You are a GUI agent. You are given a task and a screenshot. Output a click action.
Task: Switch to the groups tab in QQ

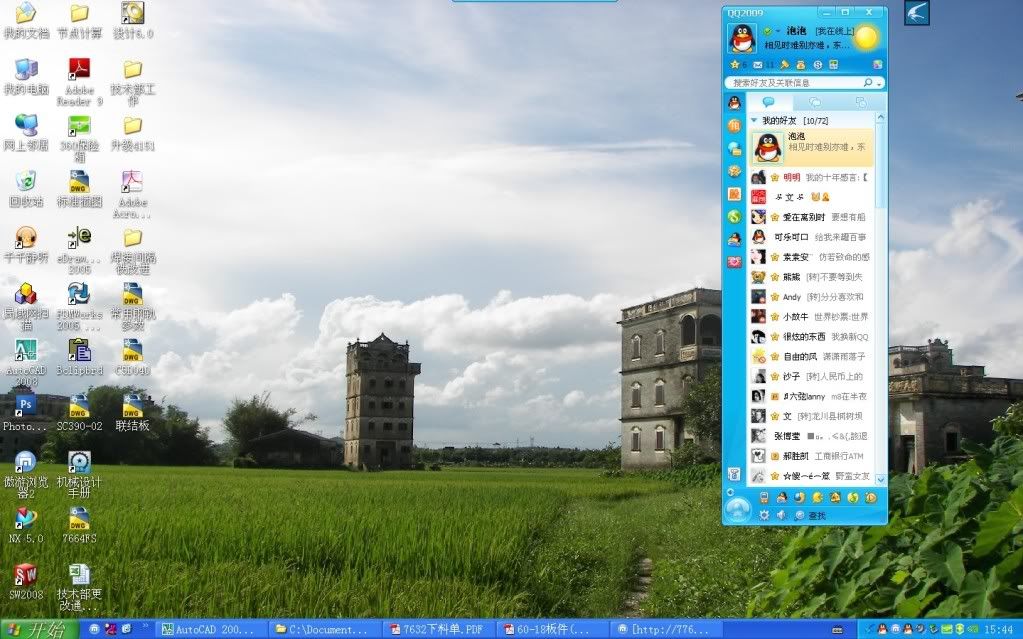815,102
